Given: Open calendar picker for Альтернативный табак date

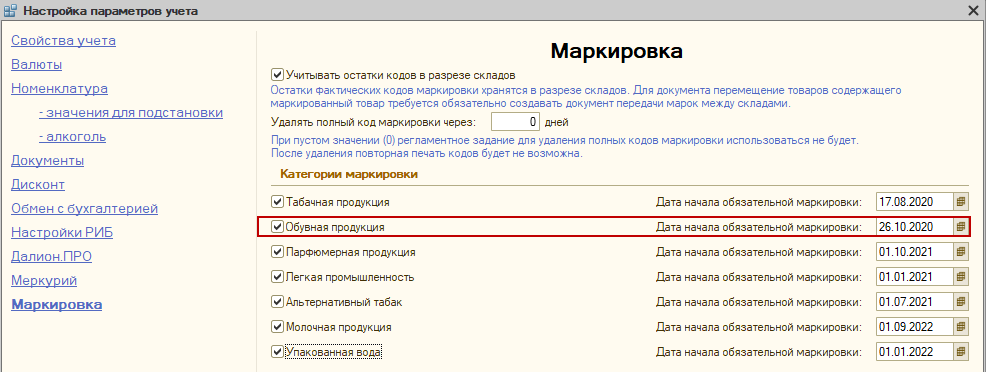Looking at the screenshot, I should (x=961, y=302).
